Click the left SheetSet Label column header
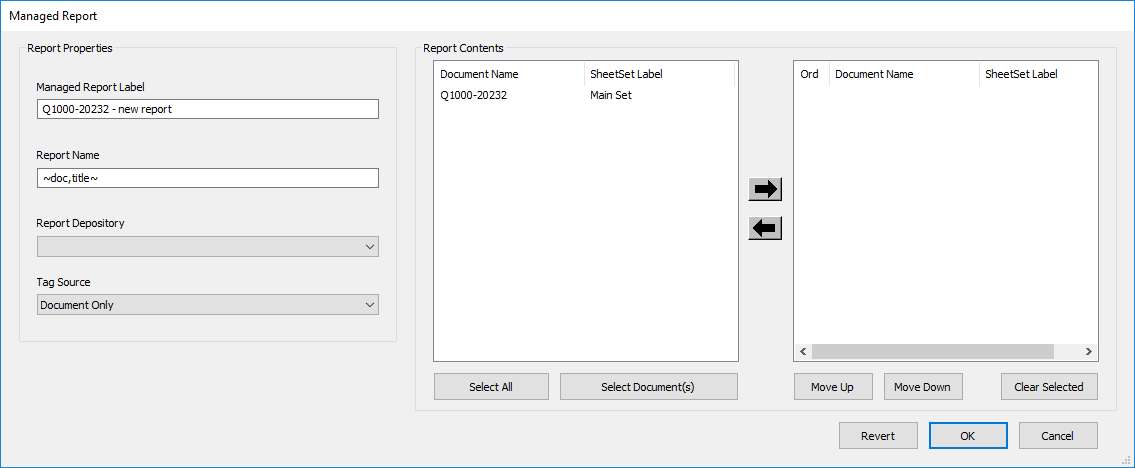This screenshot has height=468, width=1135. [659, 74]
